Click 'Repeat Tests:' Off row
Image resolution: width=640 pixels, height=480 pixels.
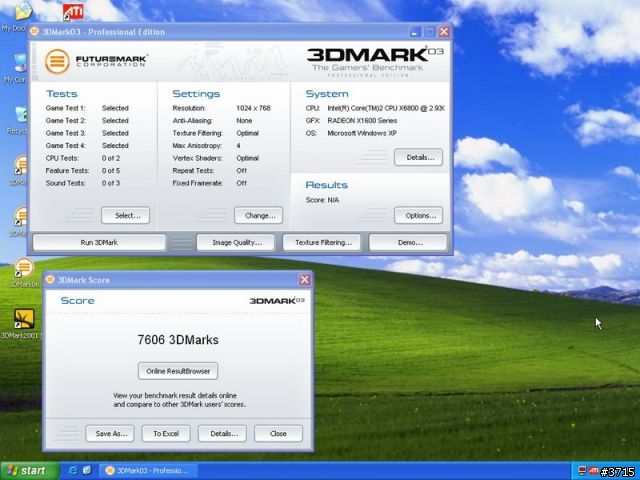[210, 171]
